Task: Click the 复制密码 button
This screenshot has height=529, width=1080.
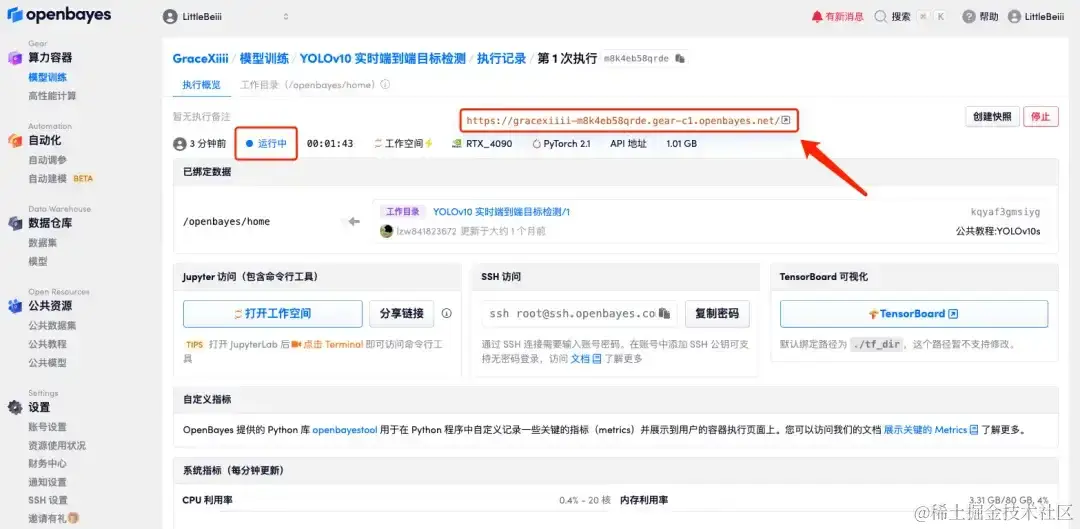Action: [x=717, y=313]
